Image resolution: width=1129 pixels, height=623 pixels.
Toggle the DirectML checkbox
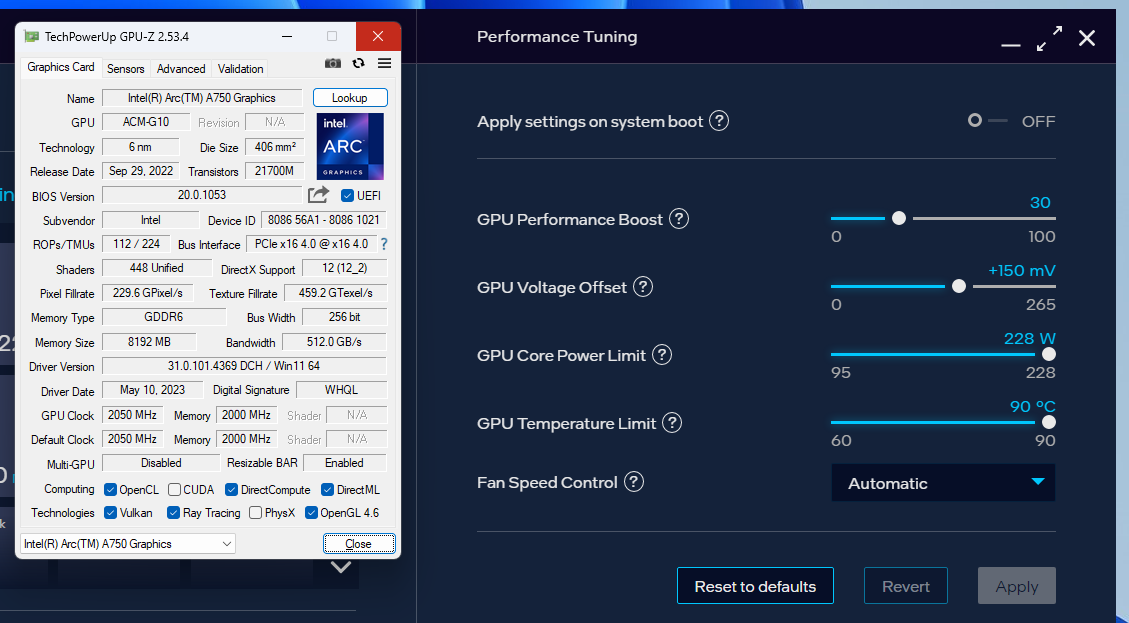point(327,490)
